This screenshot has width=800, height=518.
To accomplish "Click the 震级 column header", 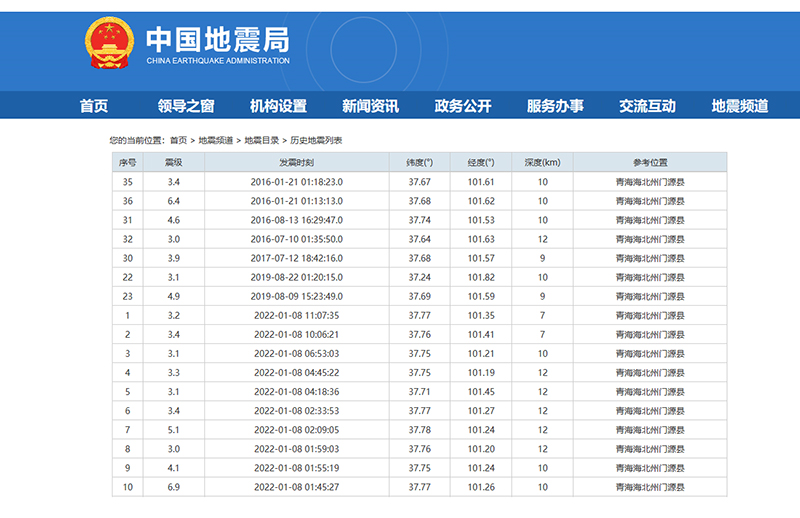I will coord(173,162).
